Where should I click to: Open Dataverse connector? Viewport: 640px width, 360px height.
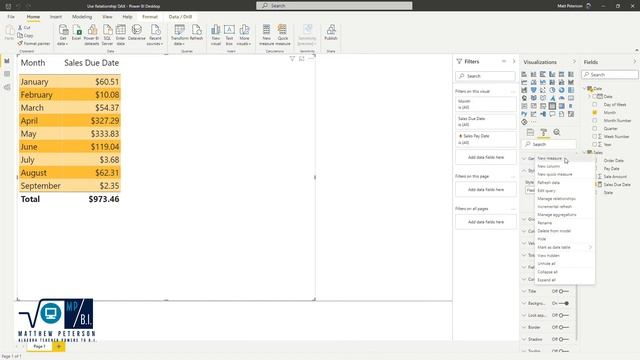tap(137, 33)
